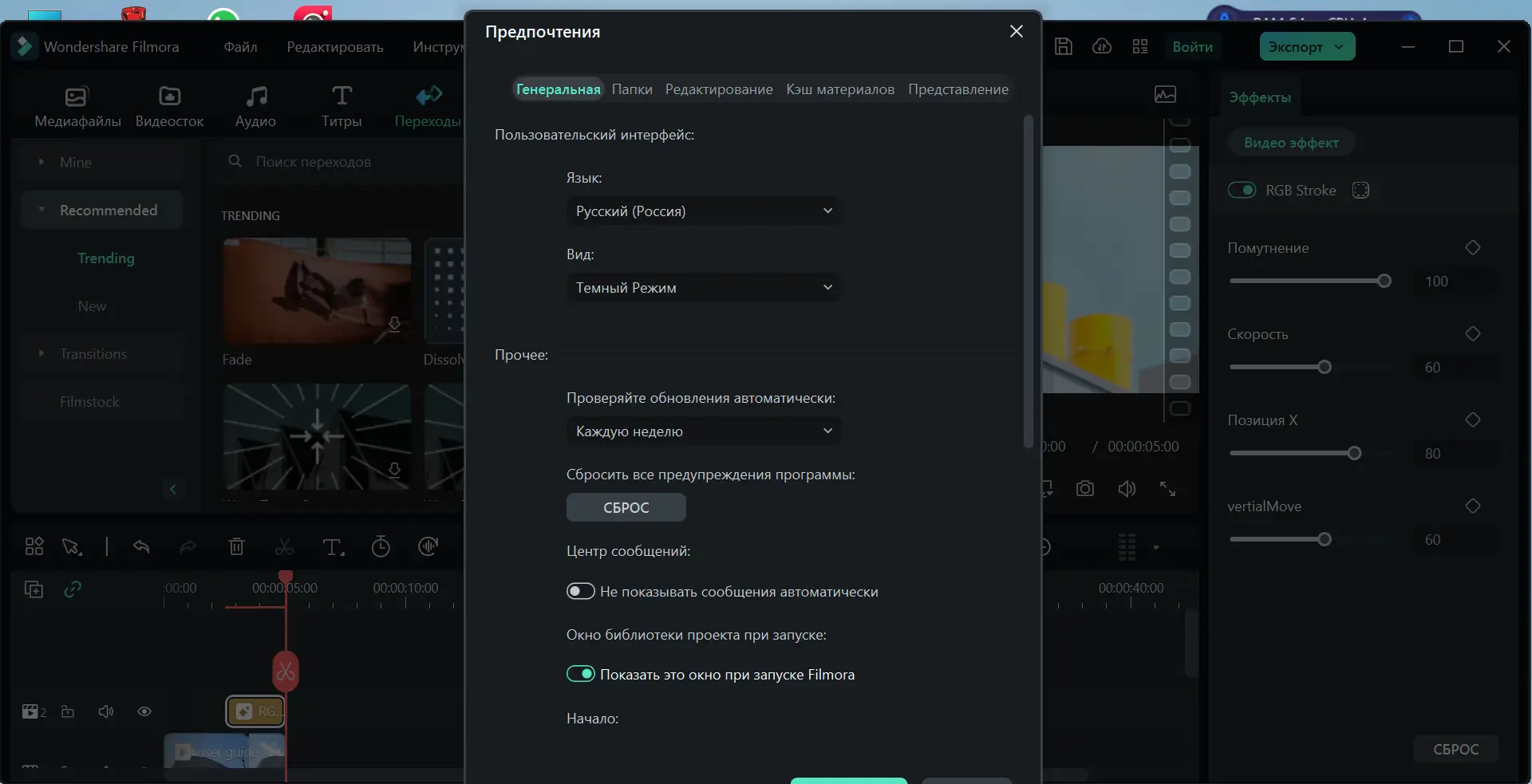Screen dimensions: 1532x784
Task: Switch to the Папки tab
Action: [632, 89]
